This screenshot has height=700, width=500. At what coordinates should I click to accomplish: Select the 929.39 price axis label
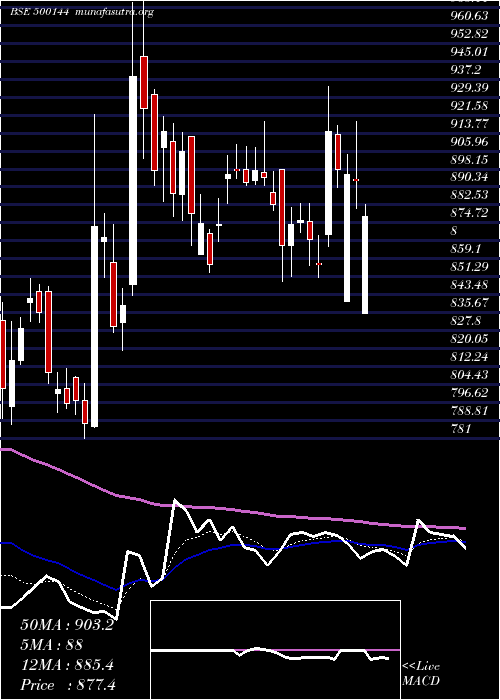tap(469, 88)
